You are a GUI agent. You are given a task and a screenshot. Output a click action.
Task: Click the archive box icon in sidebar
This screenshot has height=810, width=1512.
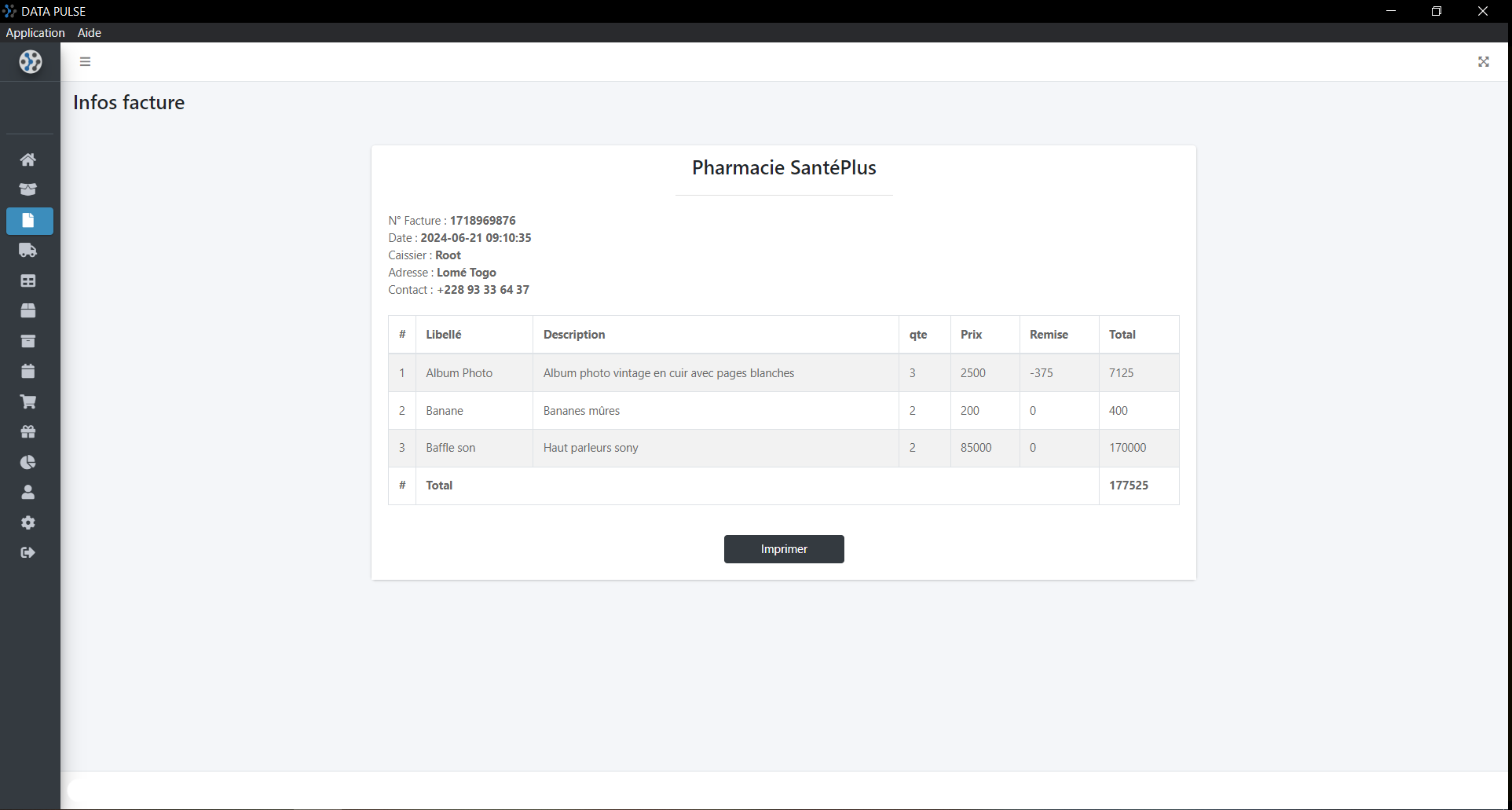(28, 341)
